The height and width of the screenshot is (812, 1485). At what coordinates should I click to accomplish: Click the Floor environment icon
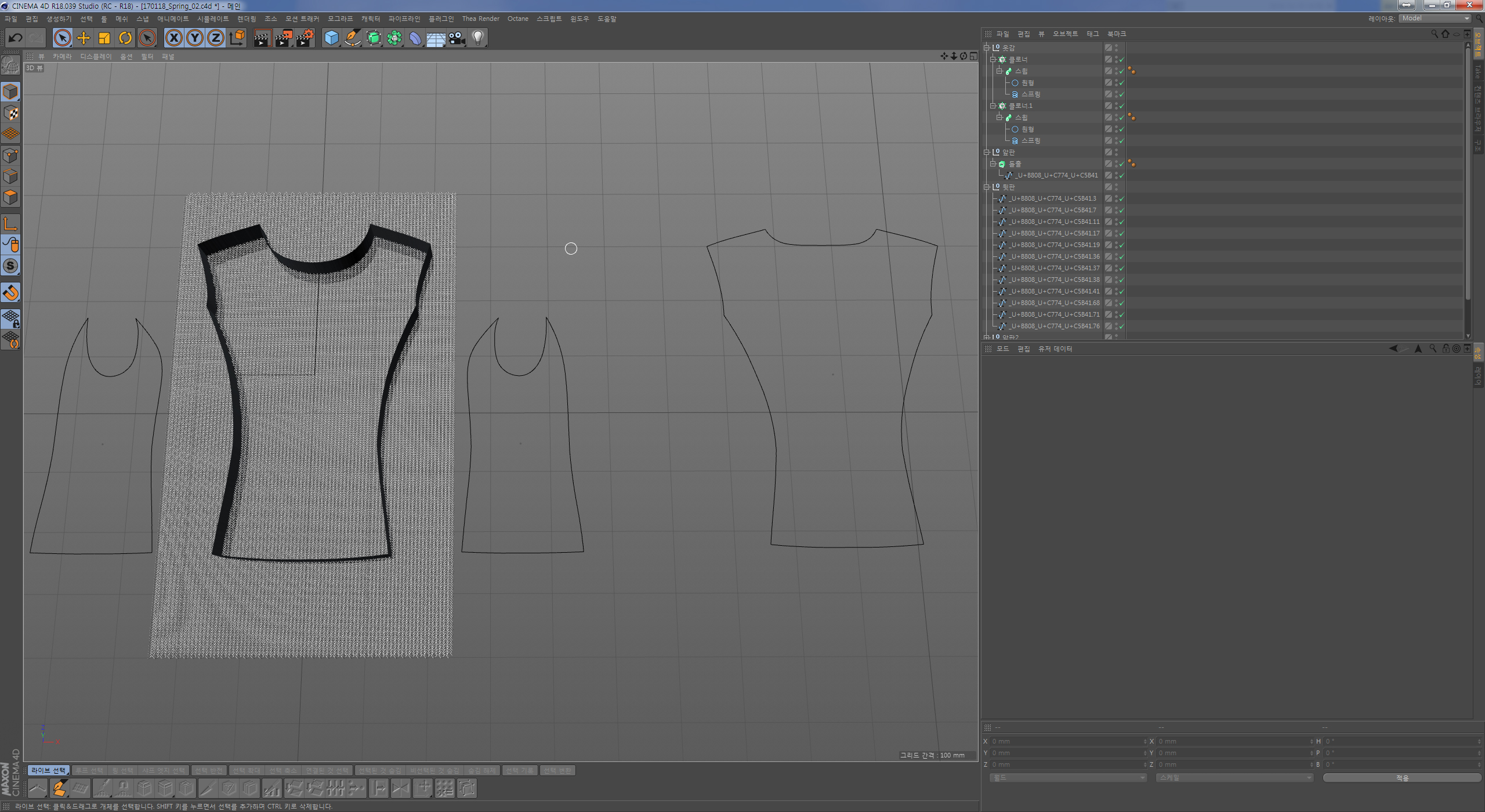(x=436, y=38)
